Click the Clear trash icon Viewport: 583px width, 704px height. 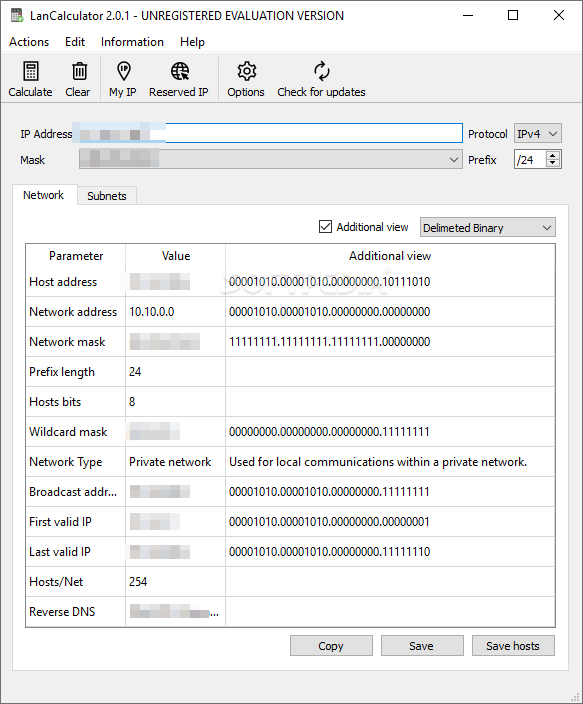[x=80, y=71]
